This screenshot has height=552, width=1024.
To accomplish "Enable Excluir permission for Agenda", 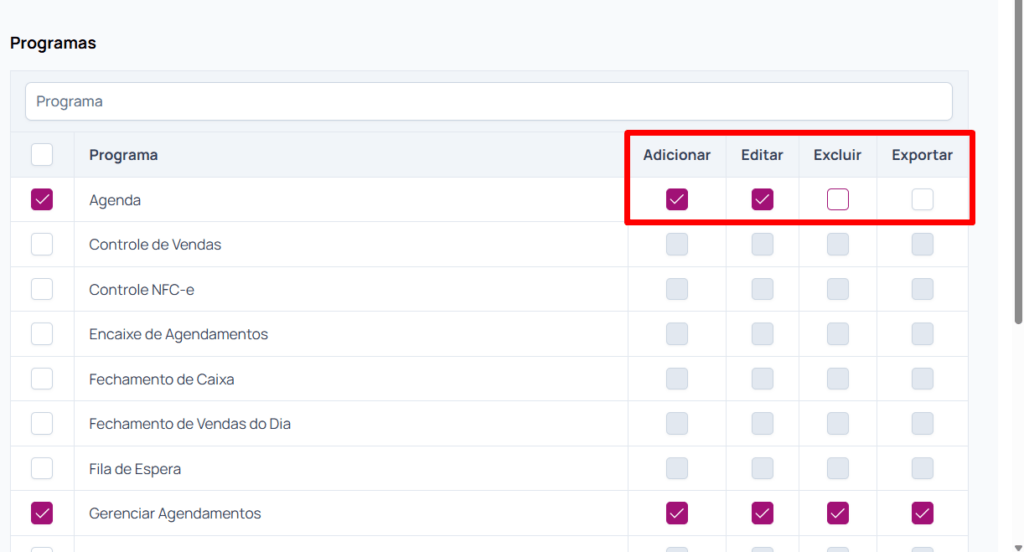I will (838, 200).
